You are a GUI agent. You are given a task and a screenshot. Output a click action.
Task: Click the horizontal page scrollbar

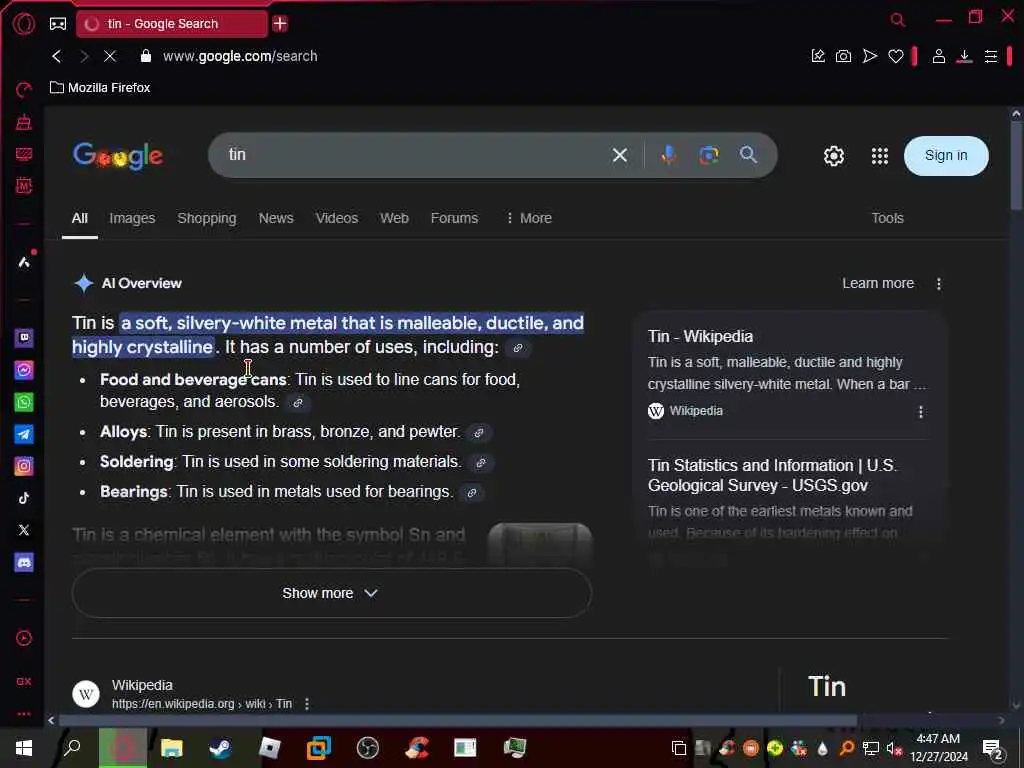(x=457, y=720)
